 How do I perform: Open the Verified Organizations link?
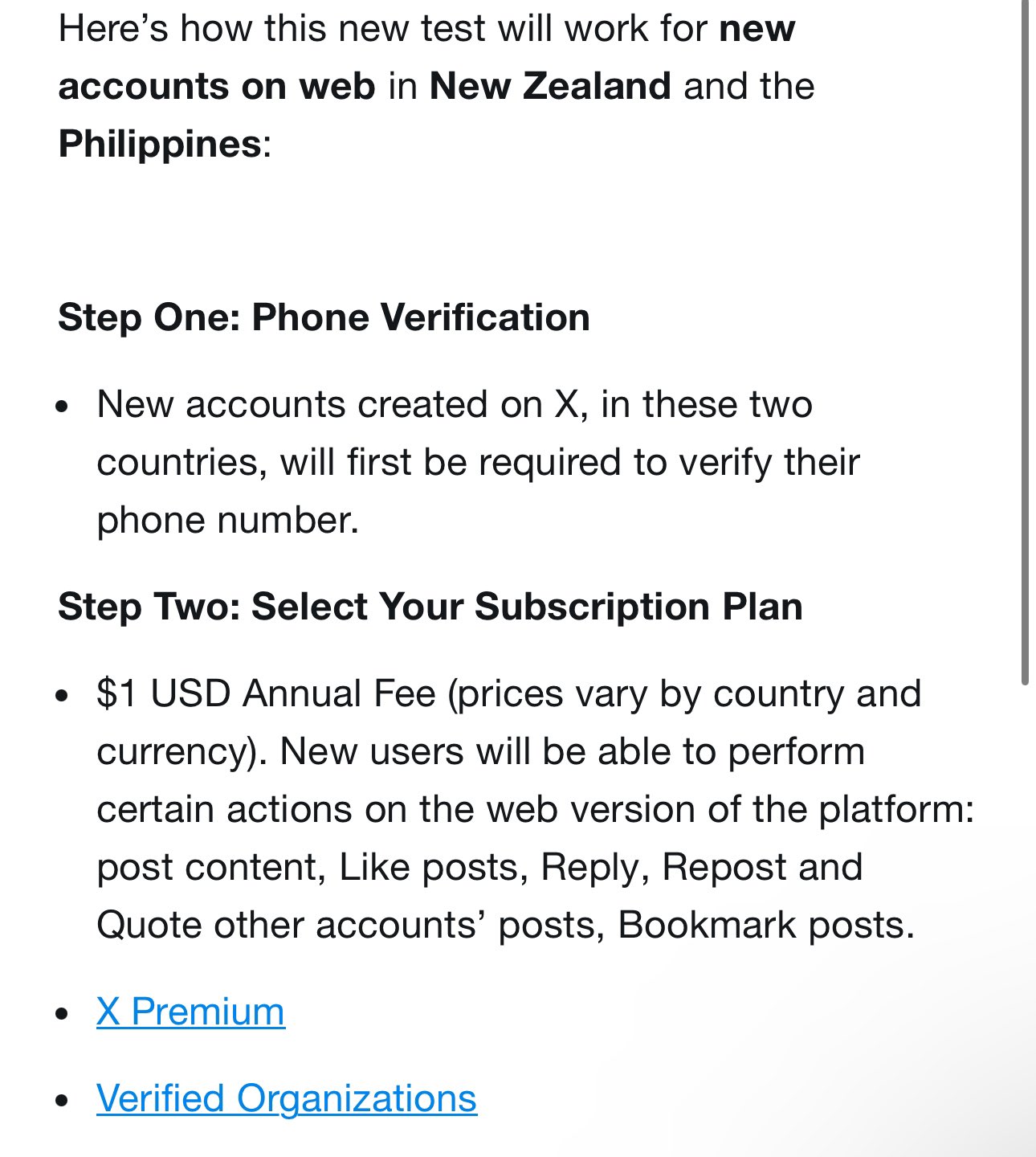point(287,1098)
